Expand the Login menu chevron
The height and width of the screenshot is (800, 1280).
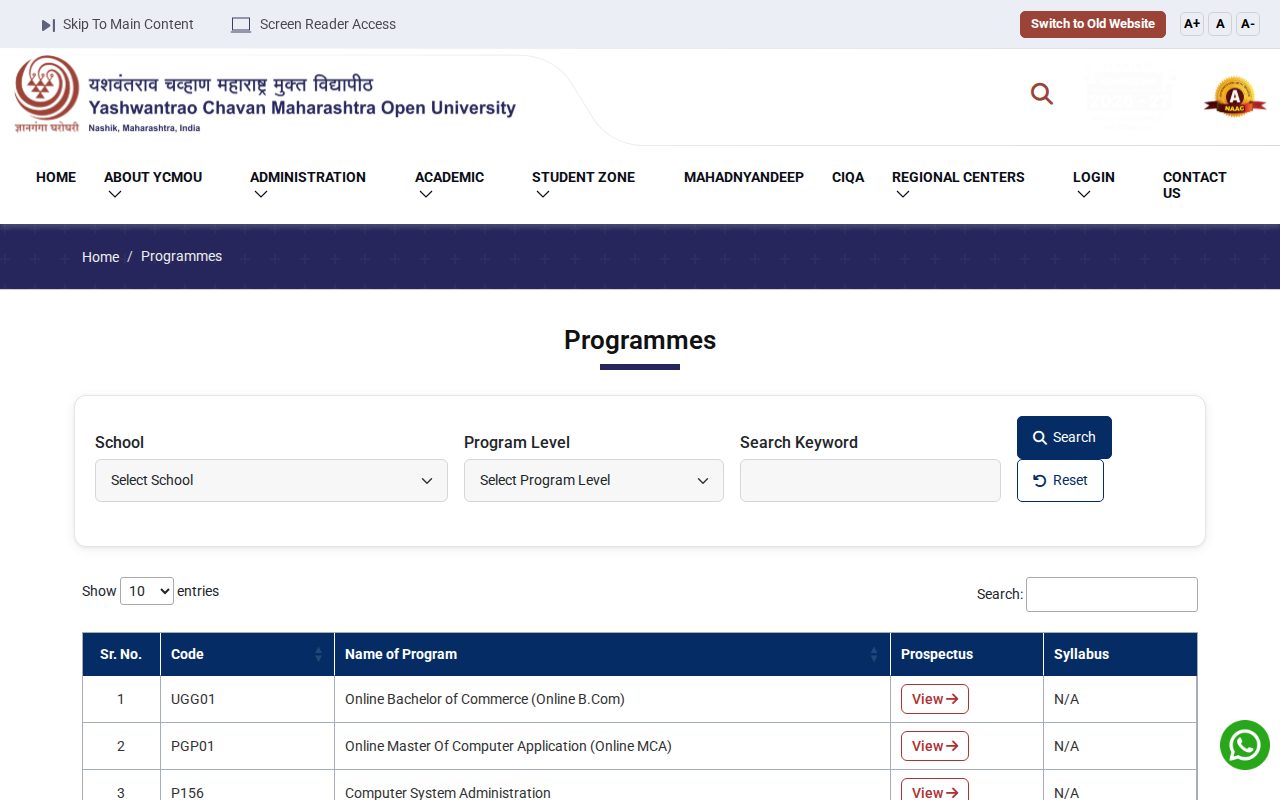1084,195
